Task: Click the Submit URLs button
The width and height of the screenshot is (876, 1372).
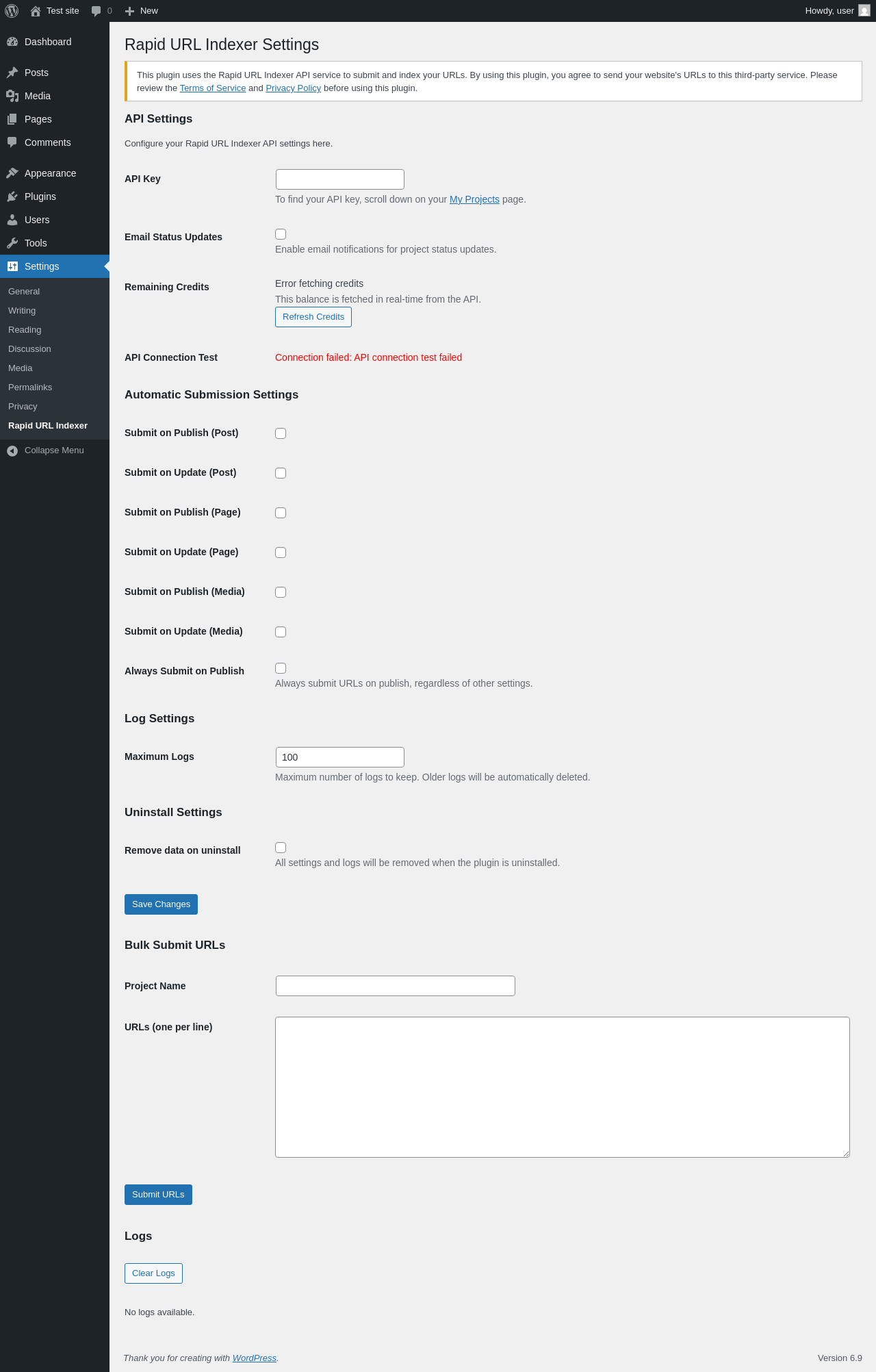Action: tap(158, 1195)
